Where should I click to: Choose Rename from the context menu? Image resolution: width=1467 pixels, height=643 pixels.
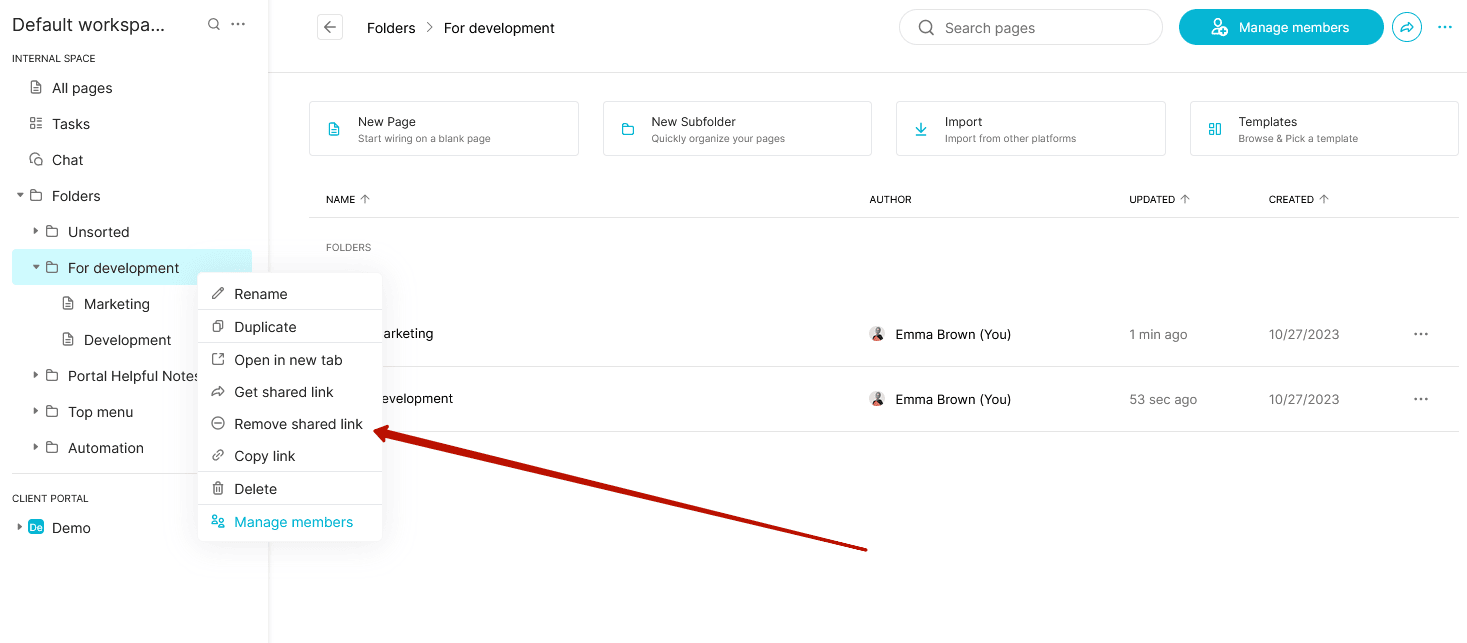pos(290,294)
